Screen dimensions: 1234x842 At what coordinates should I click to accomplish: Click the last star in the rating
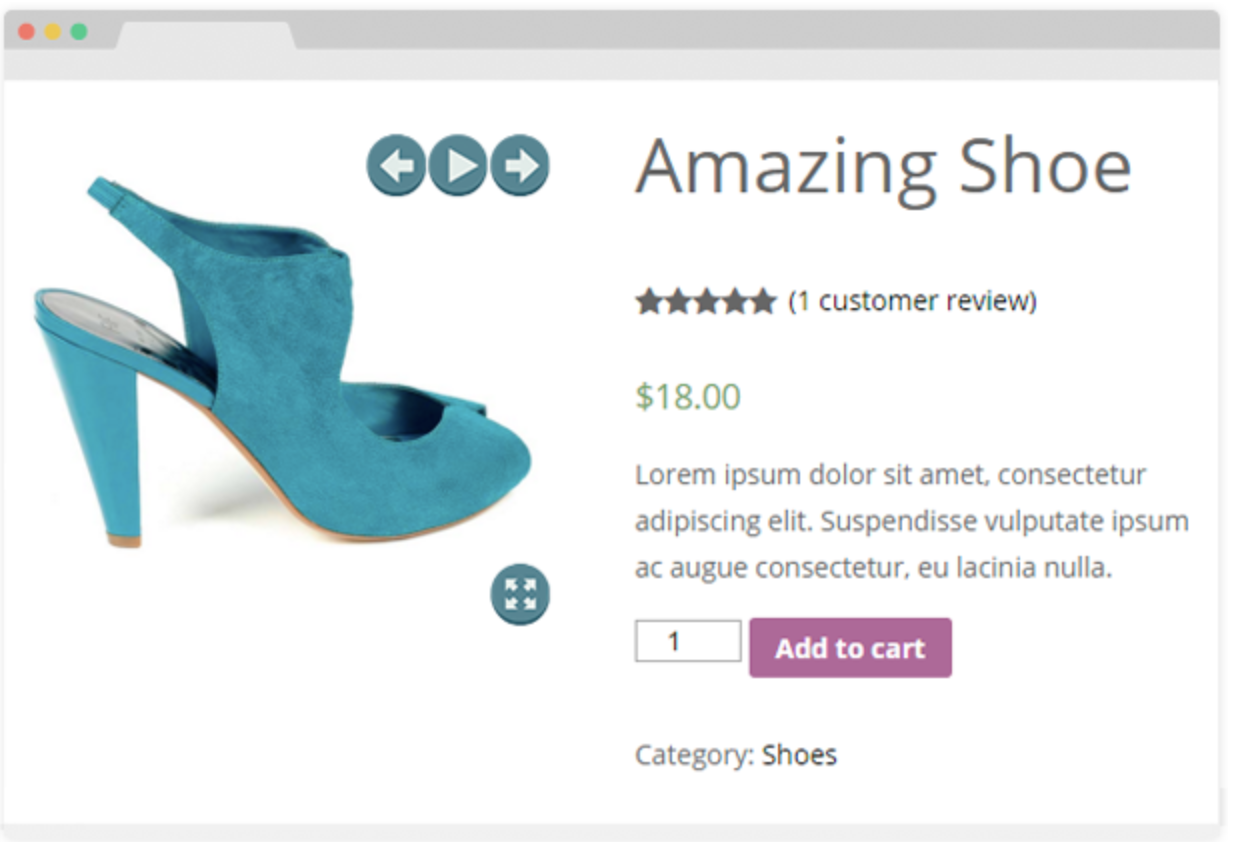763,301
